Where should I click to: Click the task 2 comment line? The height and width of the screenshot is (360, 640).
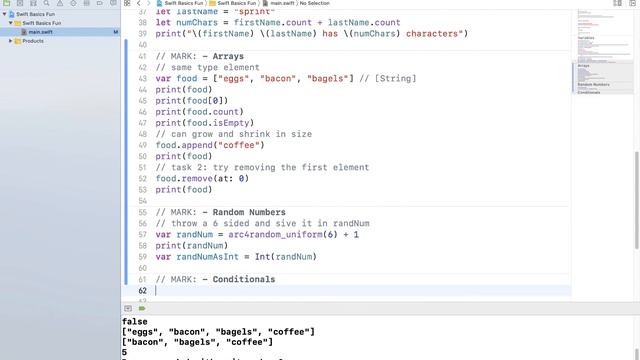[x=262, y=167]
